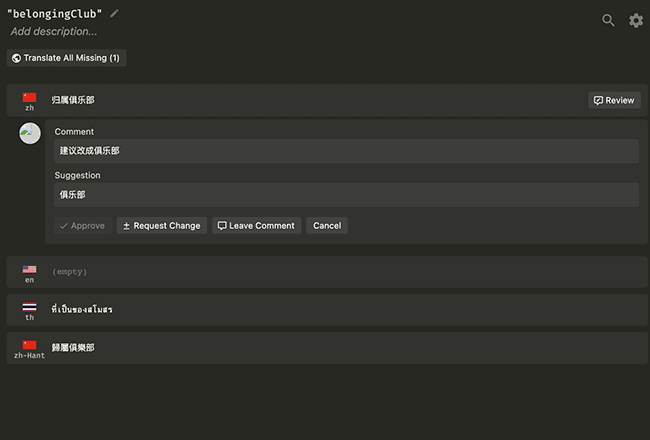The image size is (650, 440).
Task: Click the Comment text field
Action: pyautogui.click(x=346, y=151)
